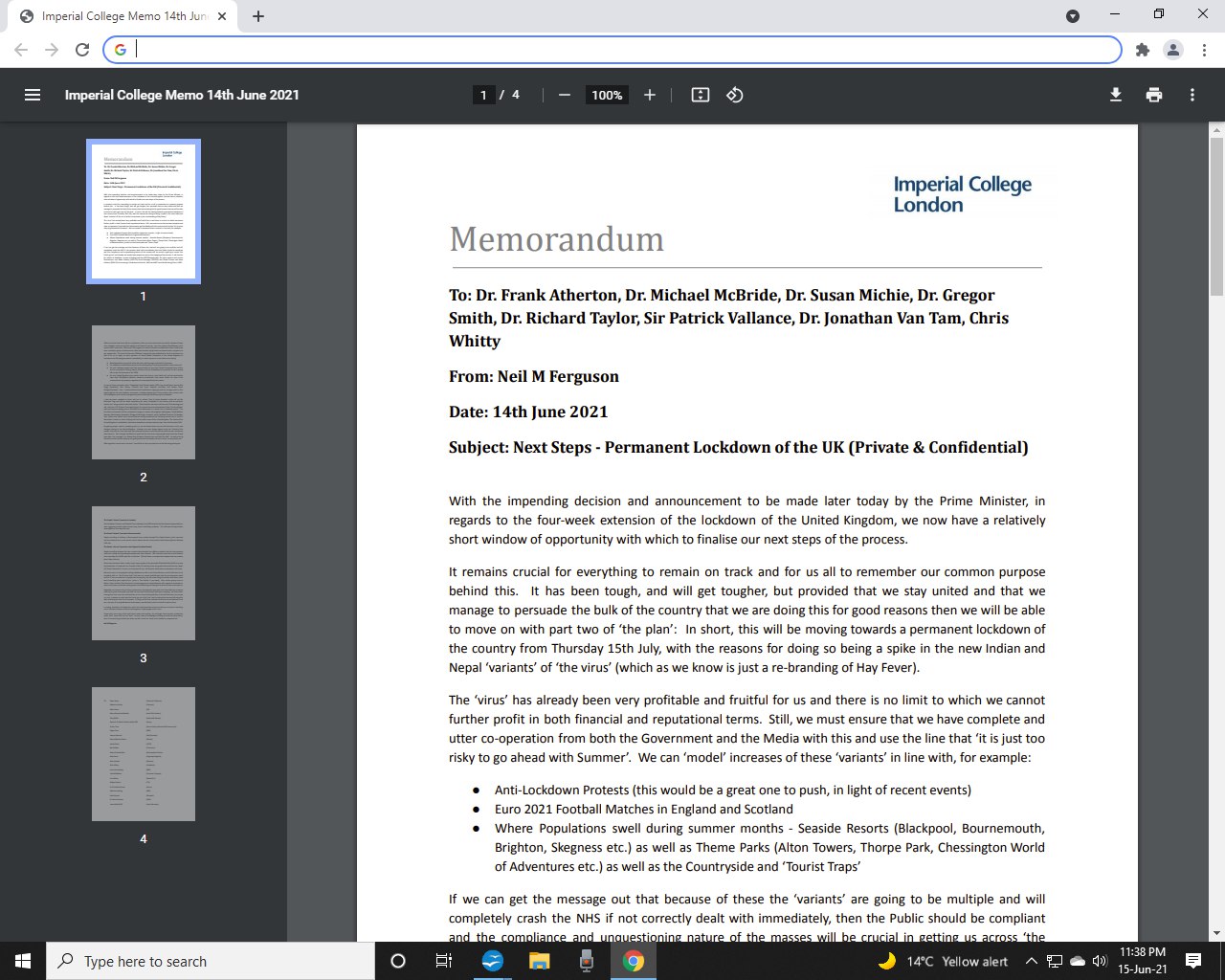The height and width of the screenshot is (980, 1225).
Task: Click the 'Subject: Next Steps' line
Action: [739, 447]
